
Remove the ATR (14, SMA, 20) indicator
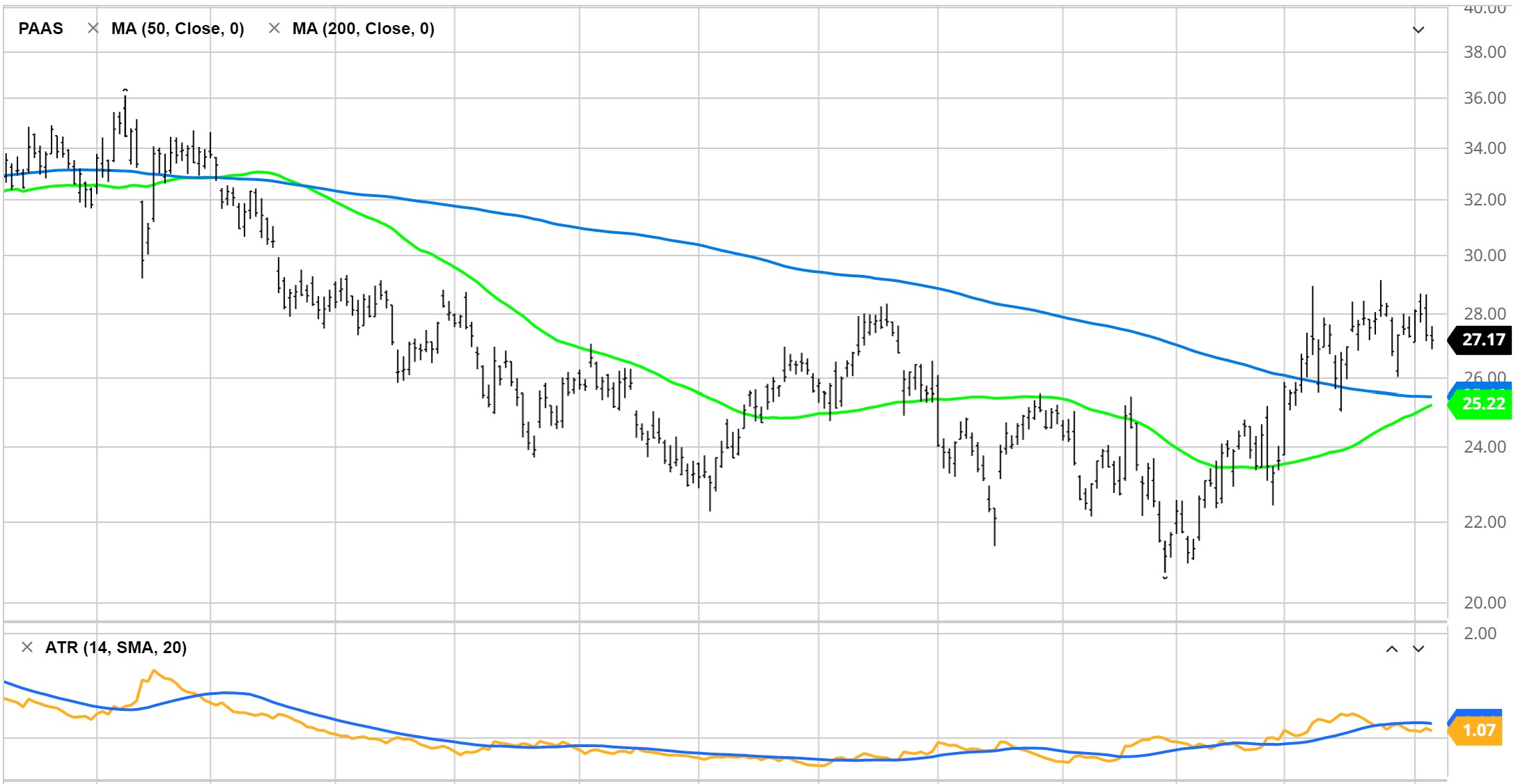point(27,648)
